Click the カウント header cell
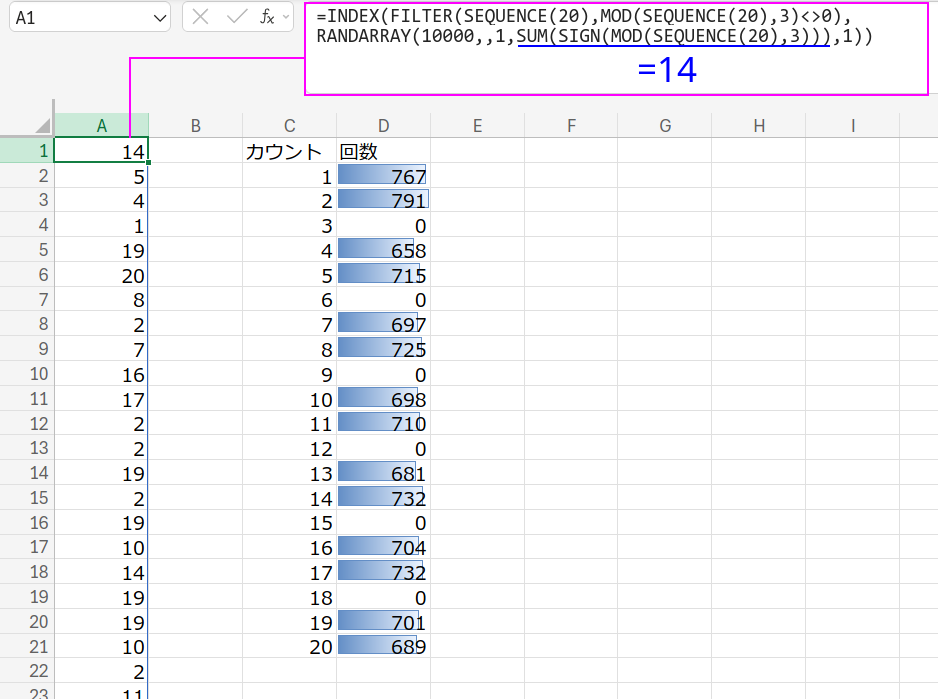The image size is (938, 699). coord(289,151)
